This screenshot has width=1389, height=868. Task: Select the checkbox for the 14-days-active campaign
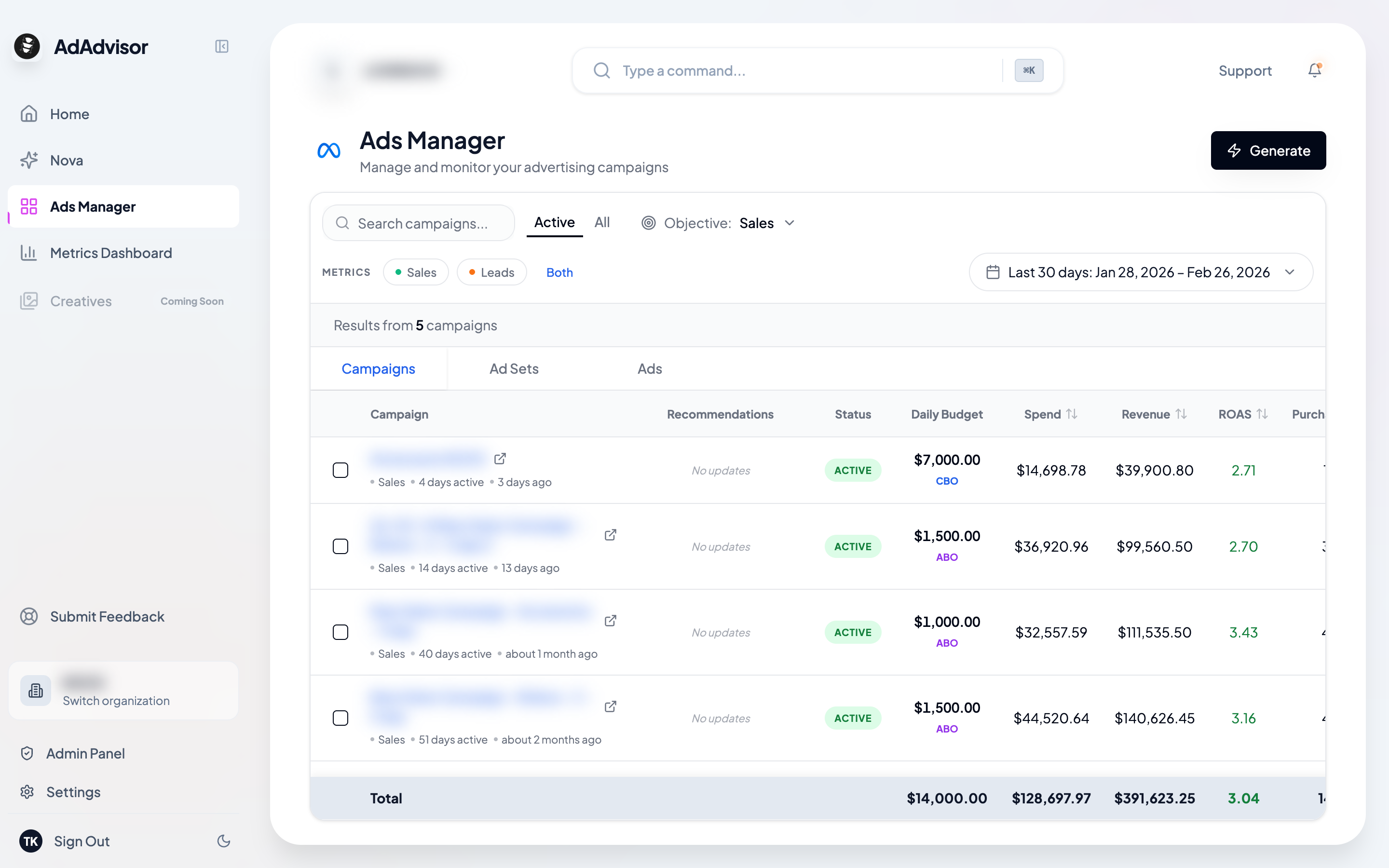coord(340,546)
